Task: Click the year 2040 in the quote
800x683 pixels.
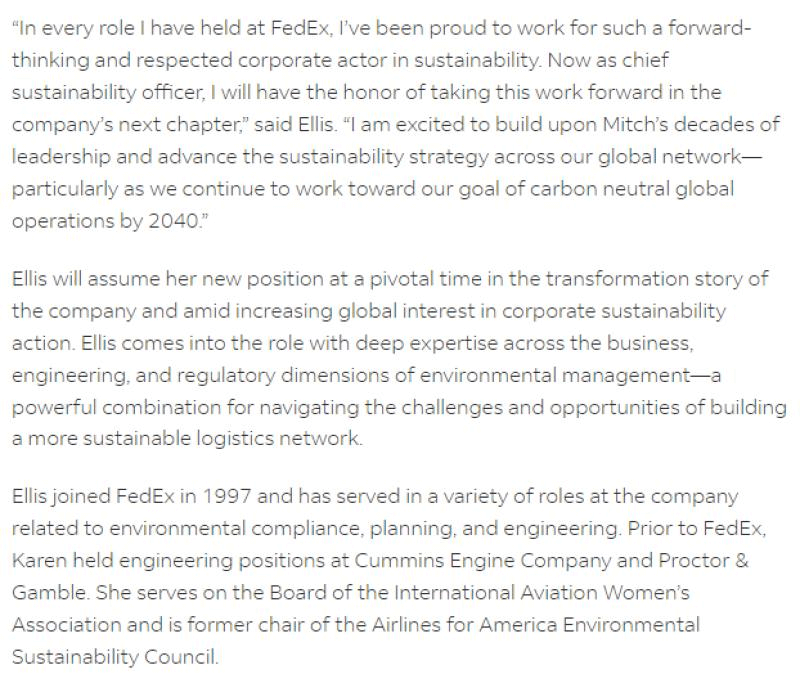Action: tap(169, 220)
